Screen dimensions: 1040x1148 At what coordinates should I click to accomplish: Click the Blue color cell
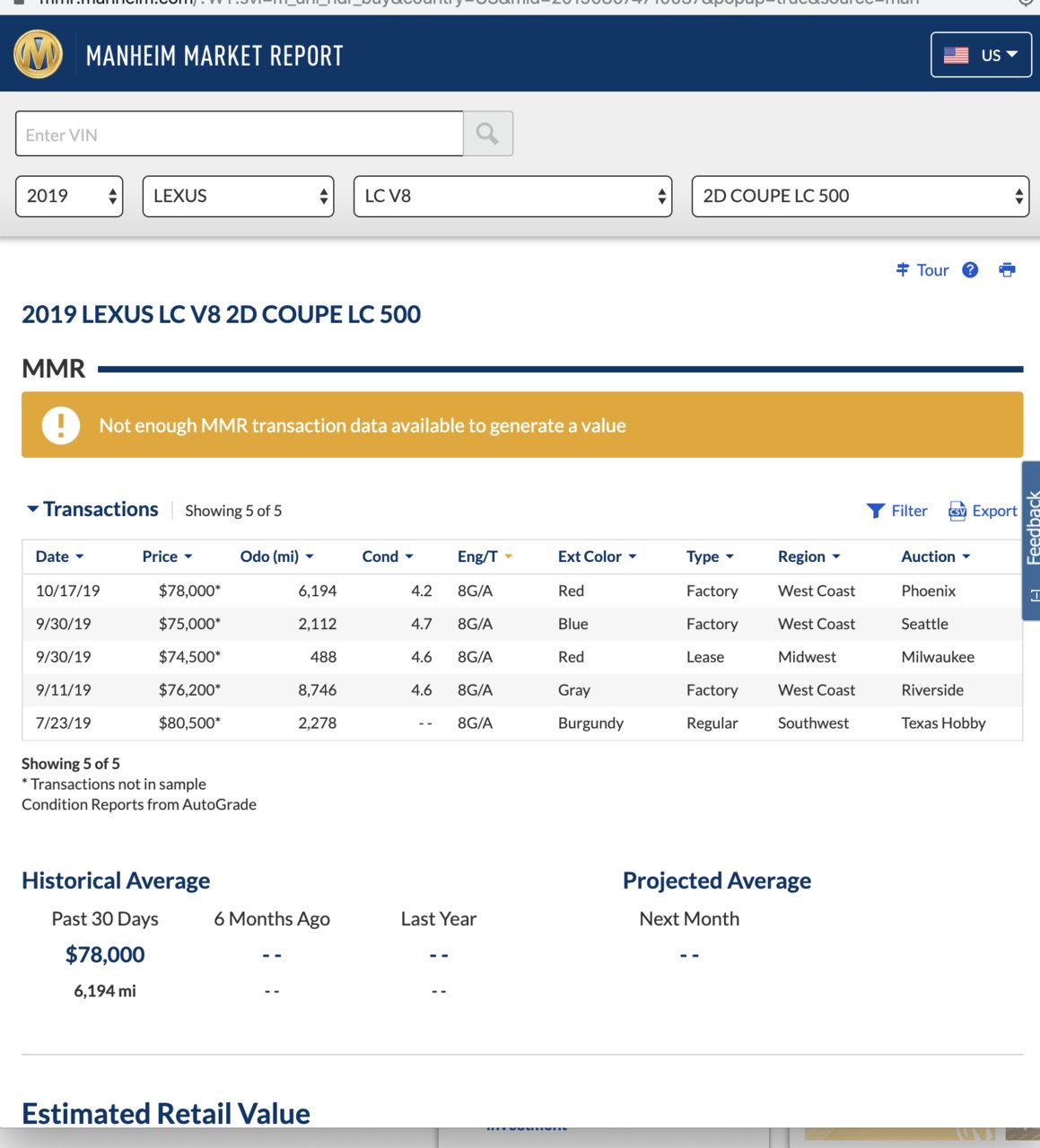tap(572, 624)
